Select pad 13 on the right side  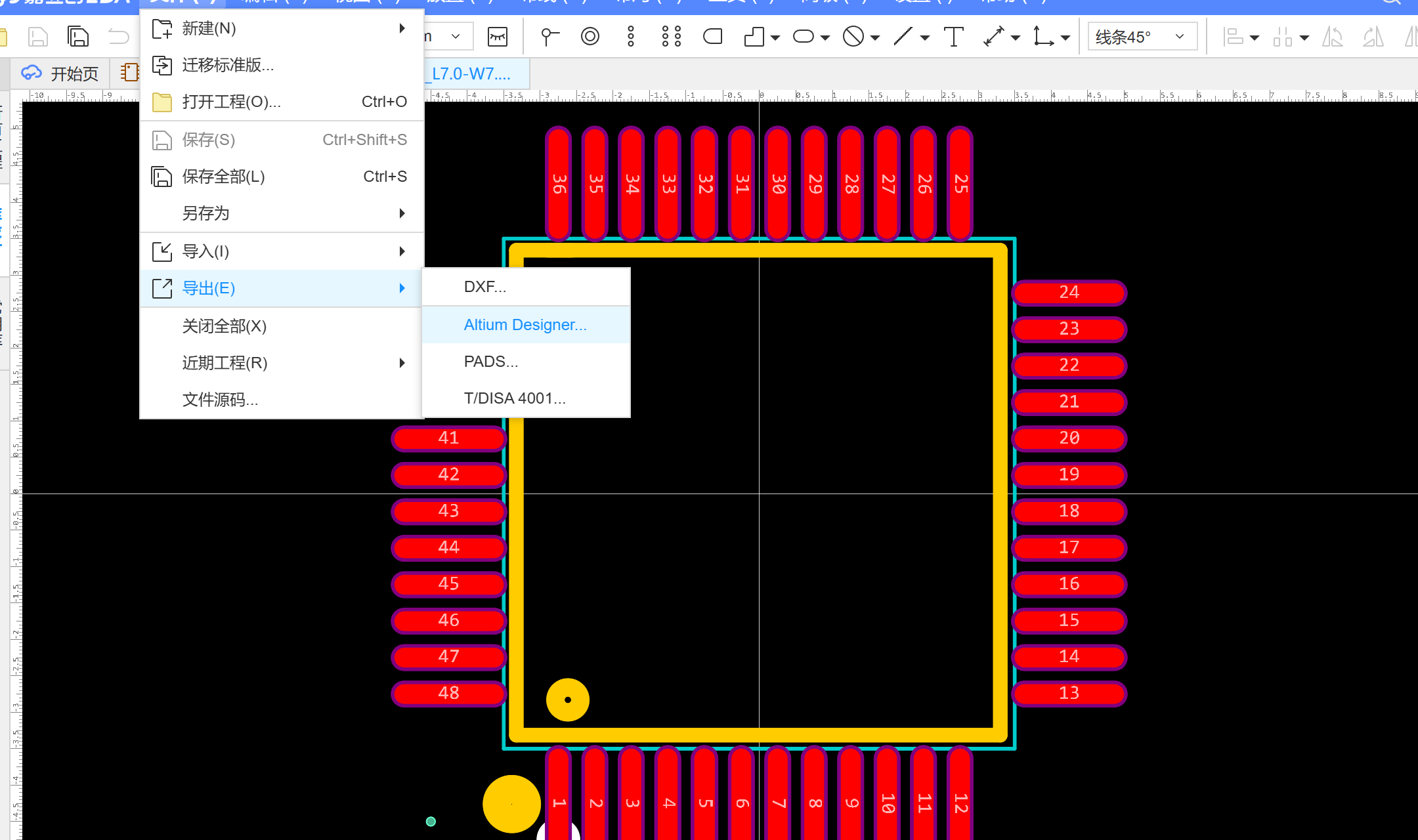[x=1069, y=694]
